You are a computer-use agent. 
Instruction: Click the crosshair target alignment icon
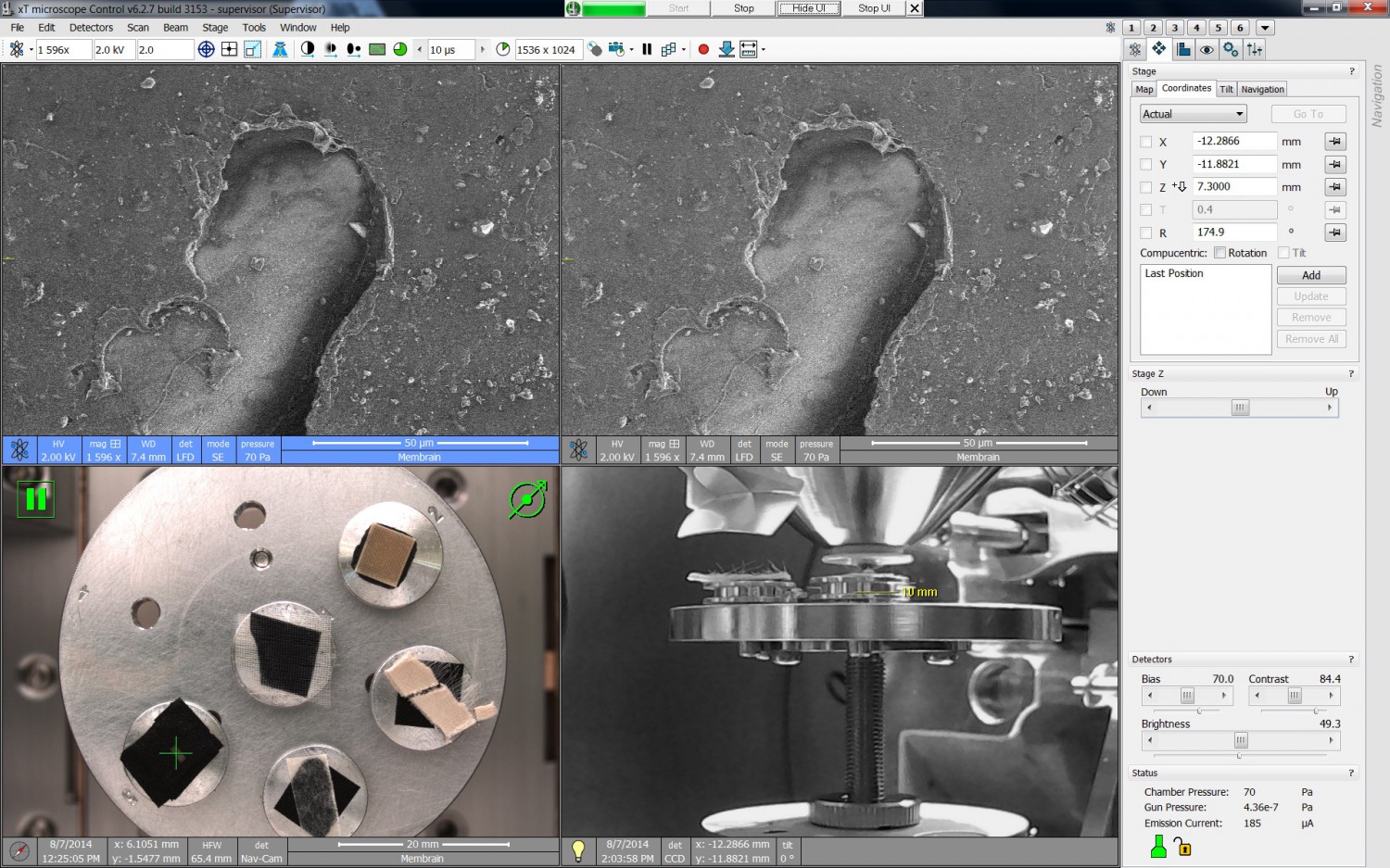(207, 49)
